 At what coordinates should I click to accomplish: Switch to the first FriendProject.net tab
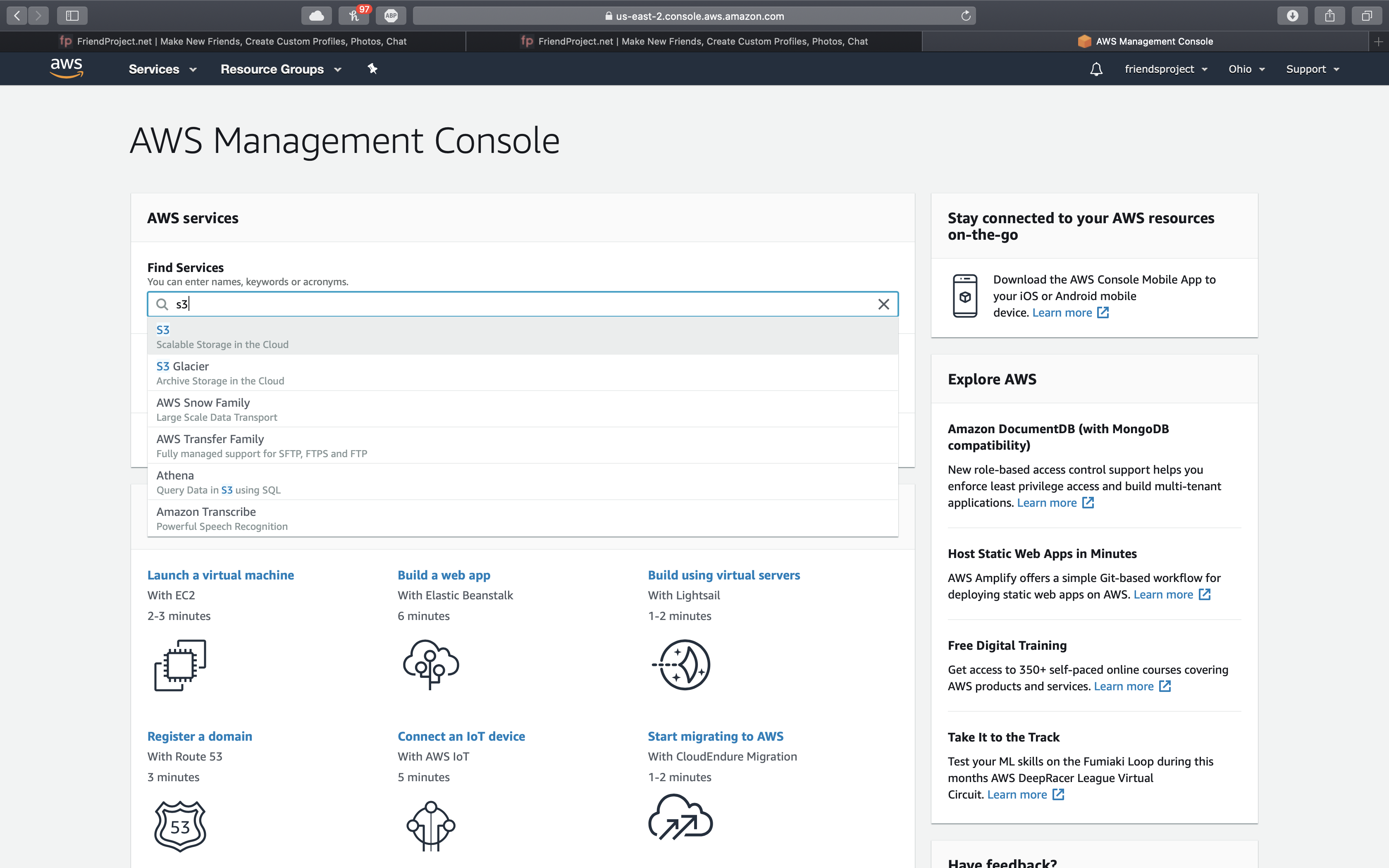click(233, 41)
